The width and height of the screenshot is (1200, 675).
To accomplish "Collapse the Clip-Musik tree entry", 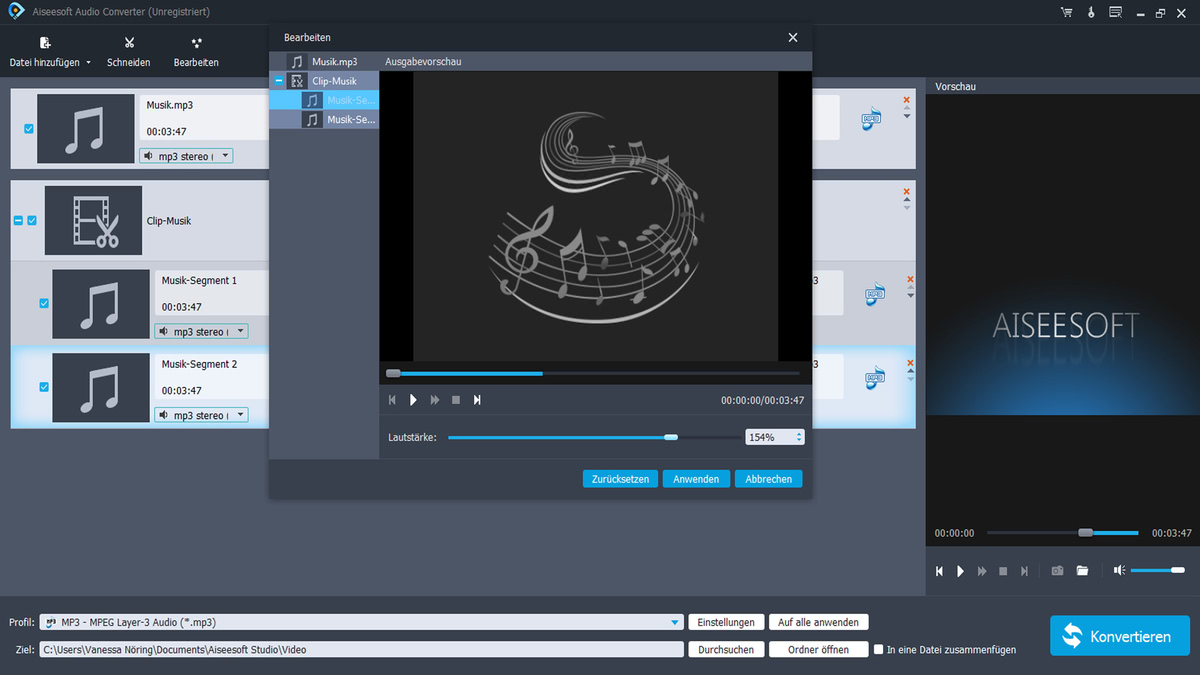I will tap(277, 80).
